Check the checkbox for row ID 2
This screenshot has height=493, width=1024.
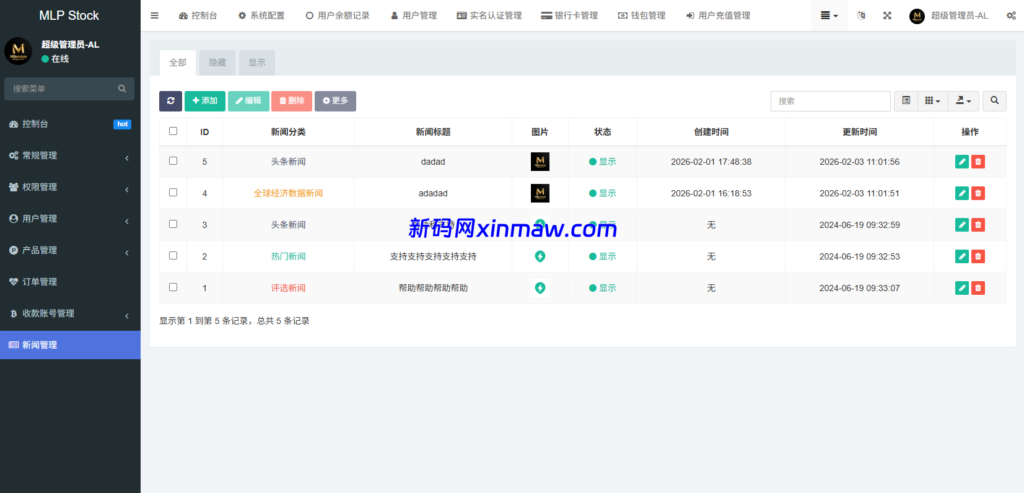173,255
